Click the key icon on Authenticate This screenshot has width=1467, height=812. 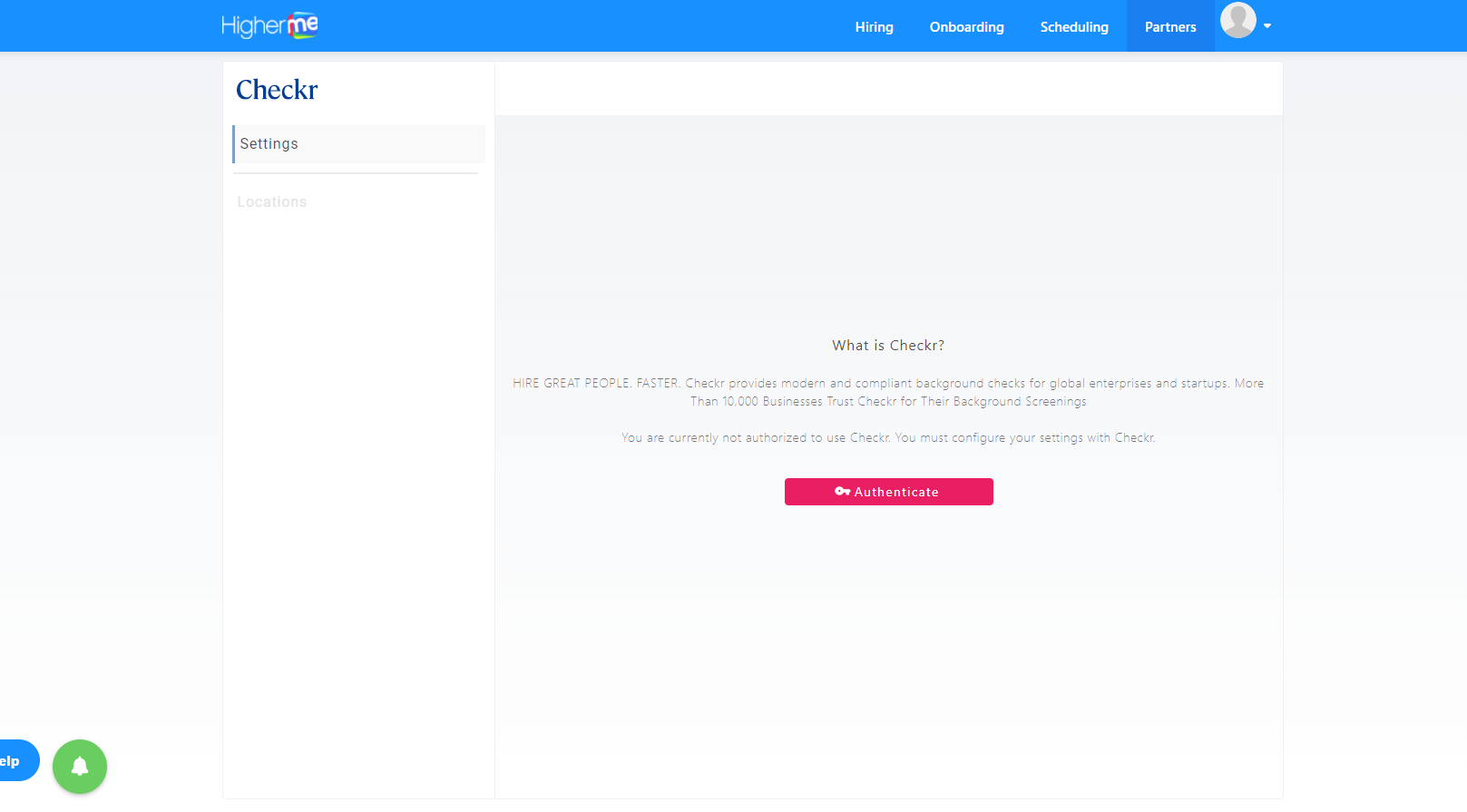click(842, 492)
